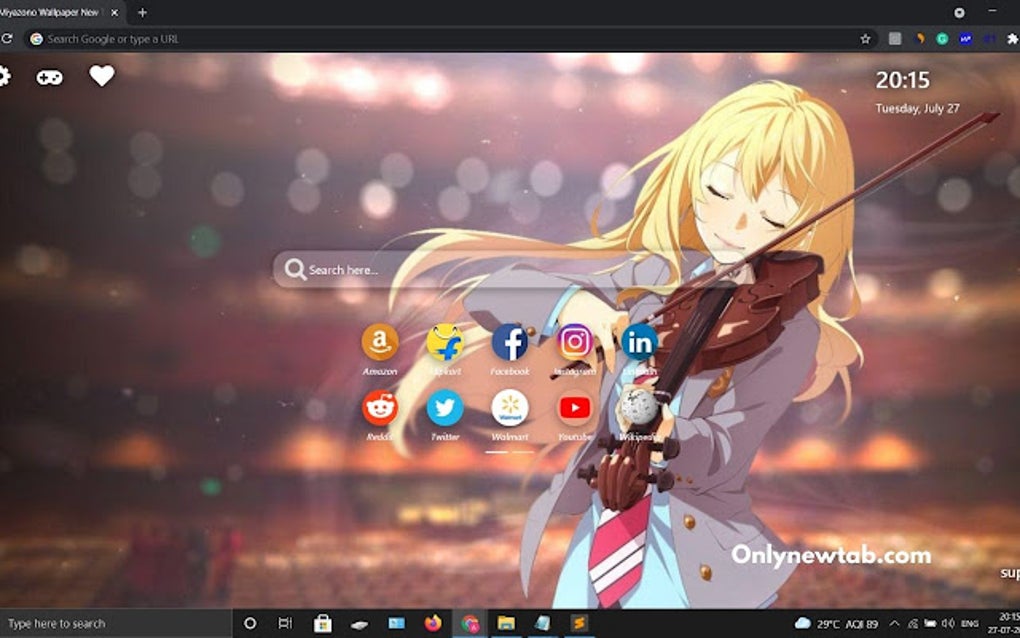Open the Youtube shortcut
Image resolution: width=1020 pixels, height=638 pixels.
point(575,408)
